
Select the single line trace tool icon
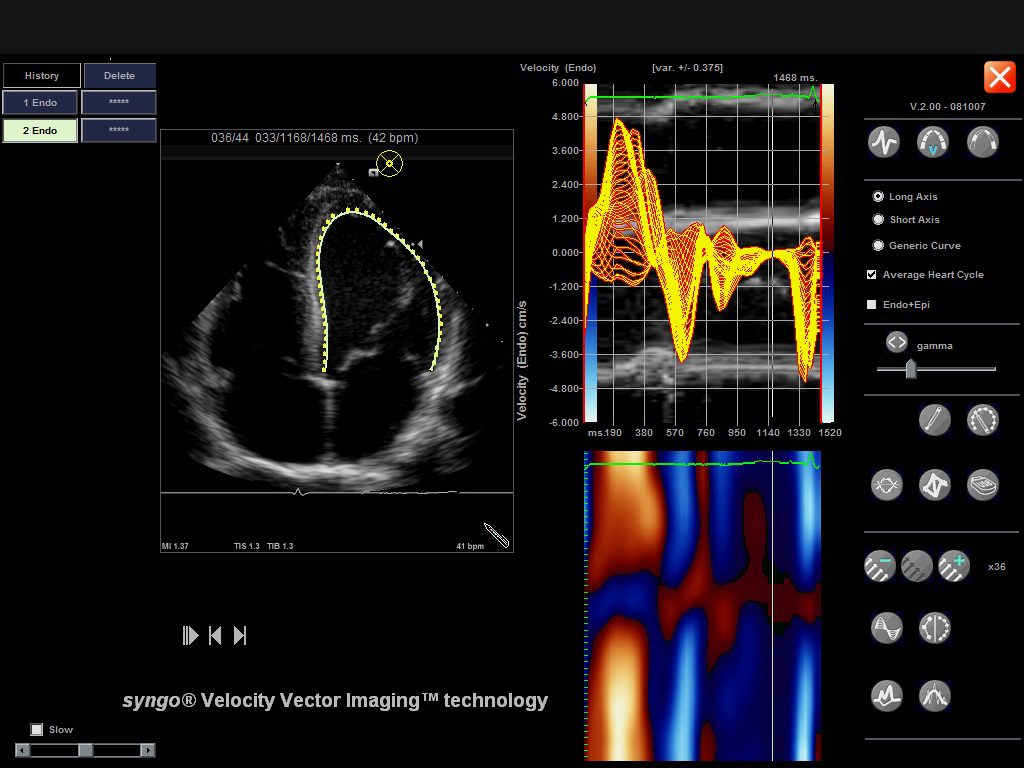934,419
